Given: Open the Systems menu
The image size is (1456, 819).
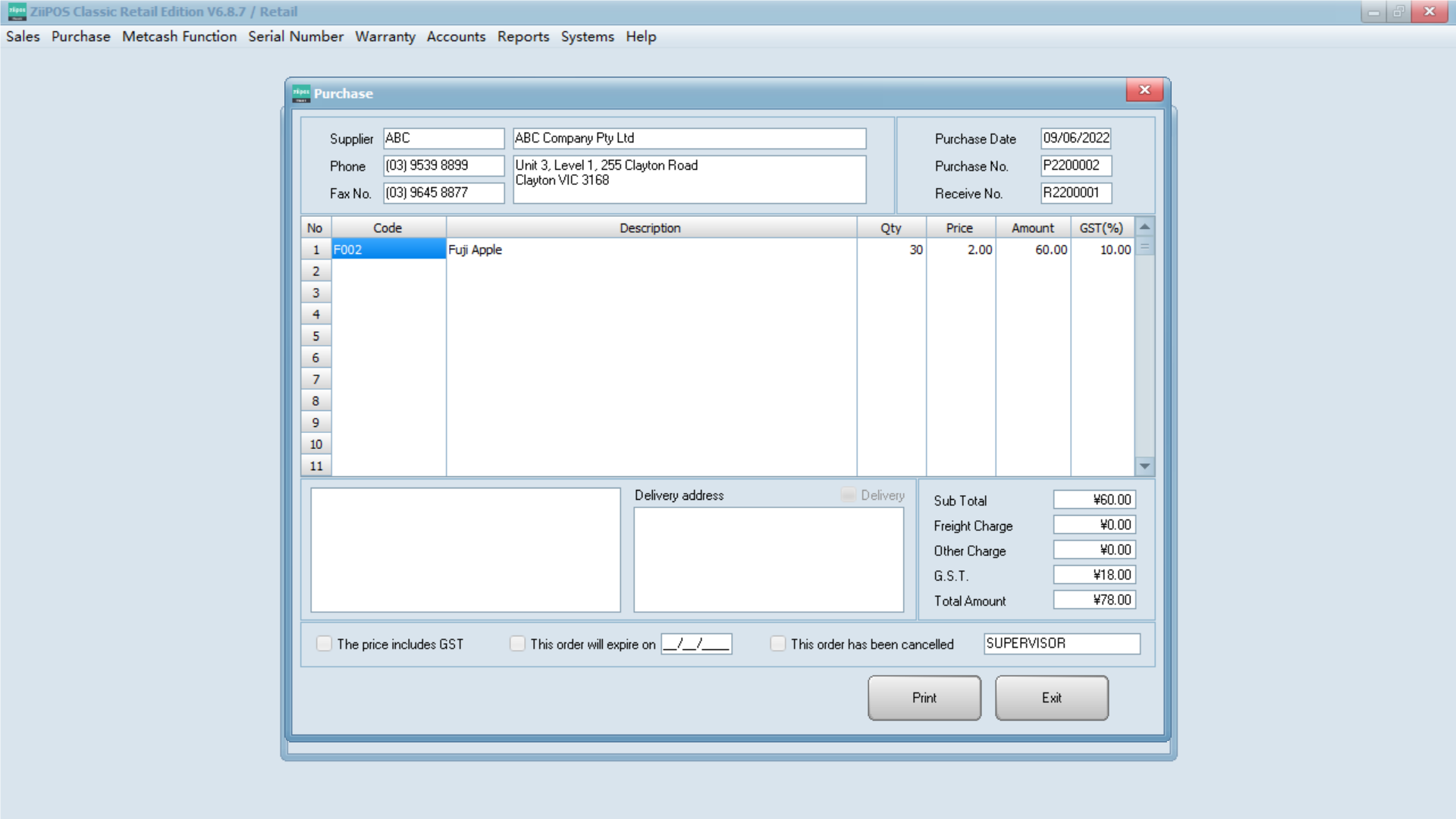Looking at the screenshot, I should coord(587,36).
